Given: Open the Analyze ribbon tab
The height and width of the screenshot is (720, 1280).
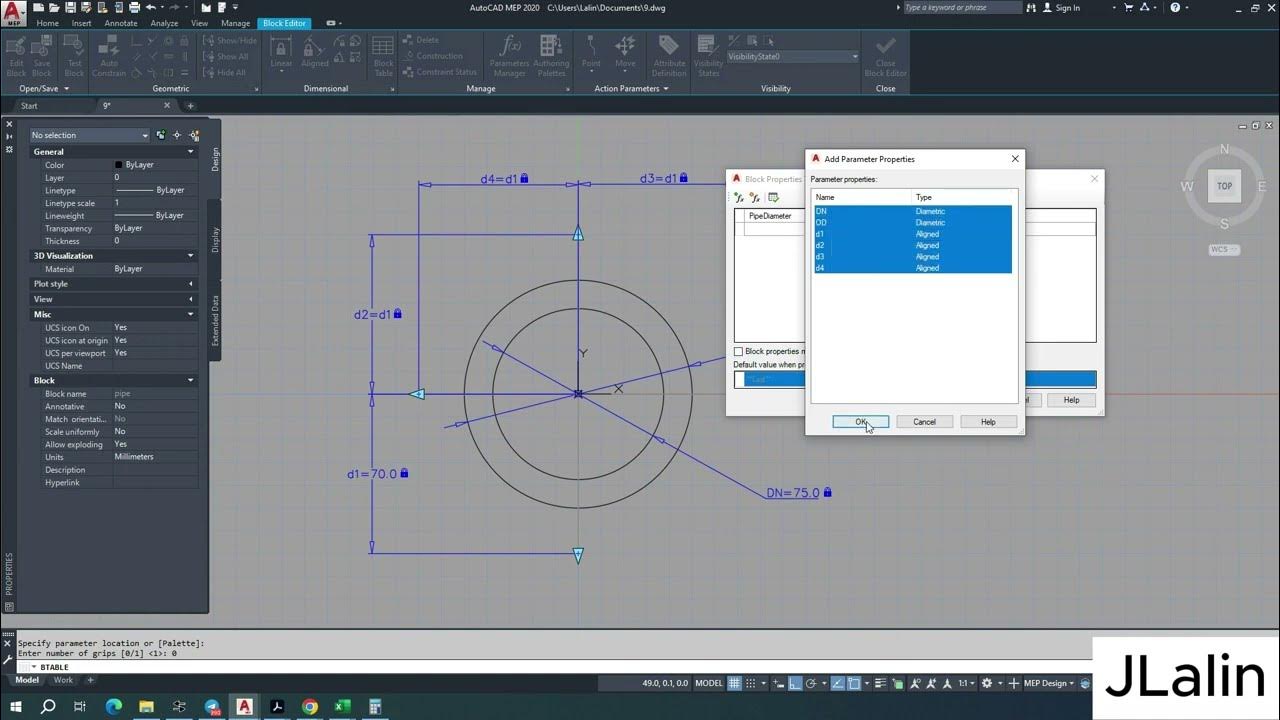Looking at the screenshot, I should pyautogui.click(x=164, y=23).
